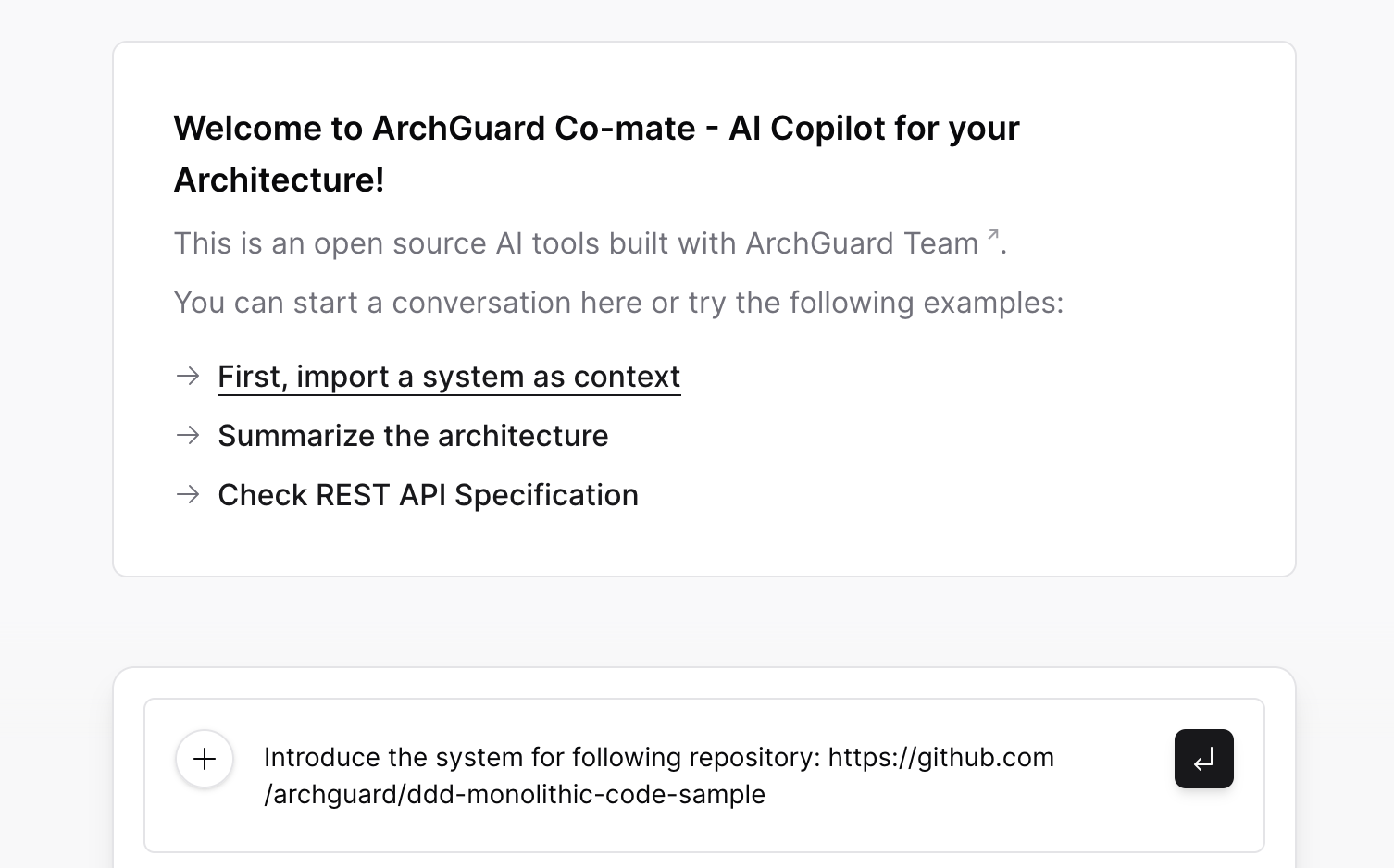This screenshot has height=868, width=1394.
Task: Click the arrow icon beside "Check REST API Specification"
Action: 188,494
